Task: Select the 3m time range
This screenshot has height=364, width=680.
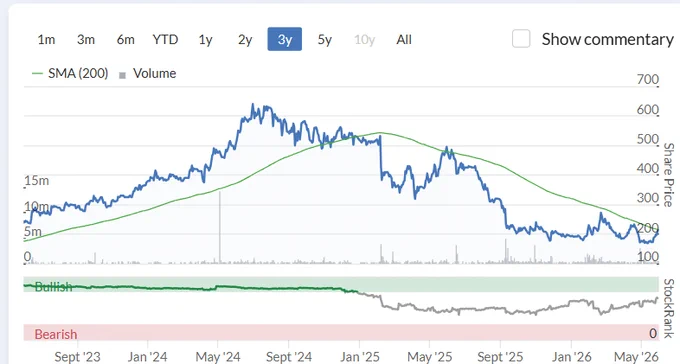Action: click(86, 39)
